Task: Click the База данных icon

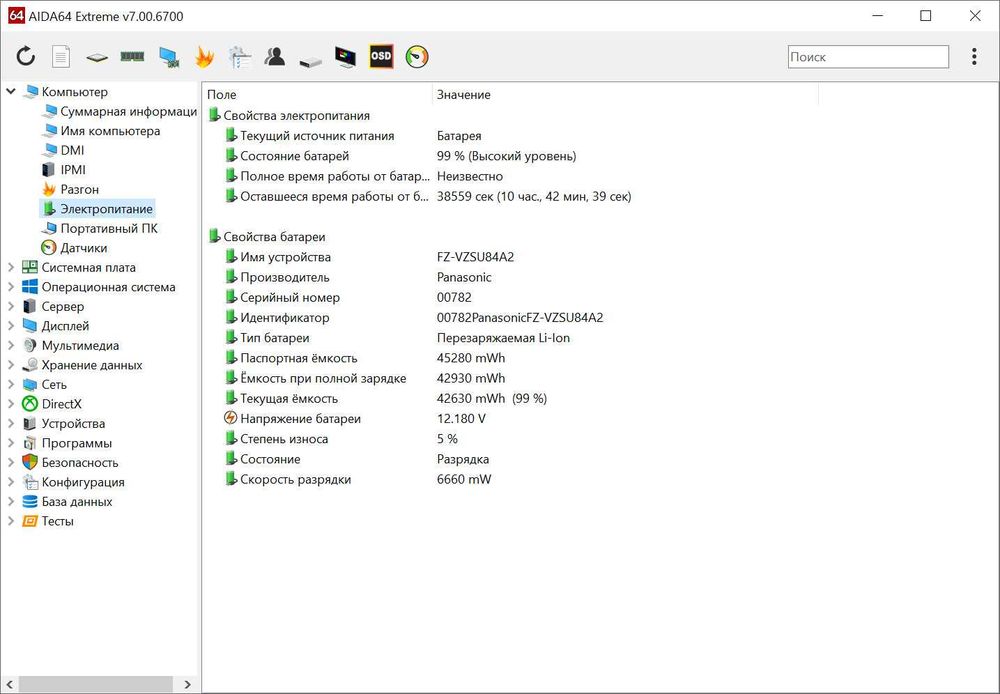Action: point(30,501)
